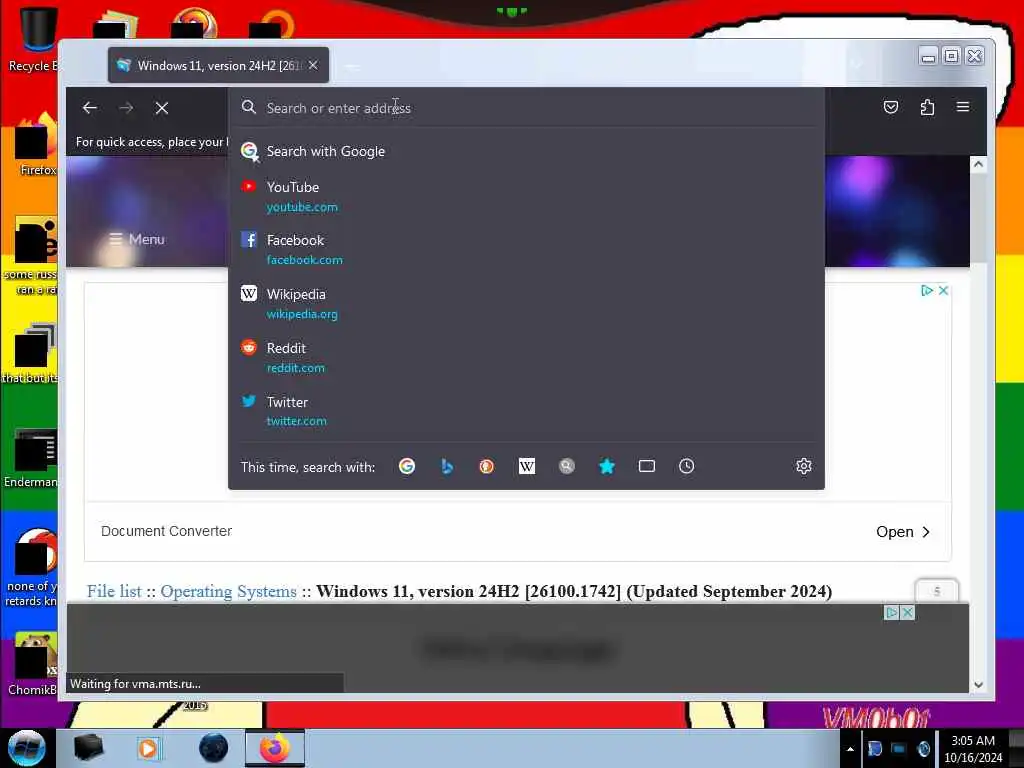Click the Document Converter ad text
1024x768 pixels.
tap(167, 532)
